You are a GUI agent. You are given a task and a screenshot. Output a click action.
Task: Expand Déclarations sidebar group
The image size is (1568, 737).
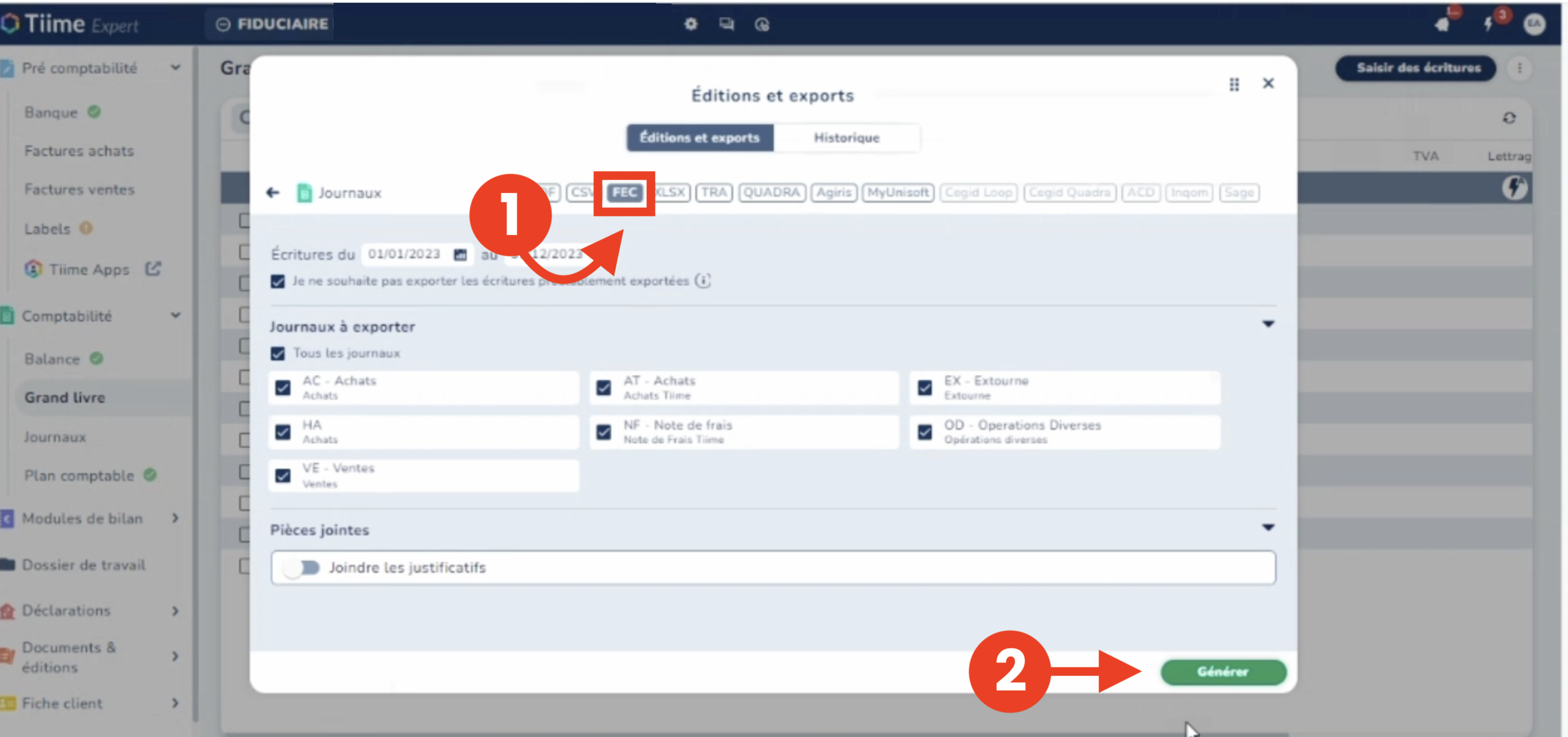(175, 611)
